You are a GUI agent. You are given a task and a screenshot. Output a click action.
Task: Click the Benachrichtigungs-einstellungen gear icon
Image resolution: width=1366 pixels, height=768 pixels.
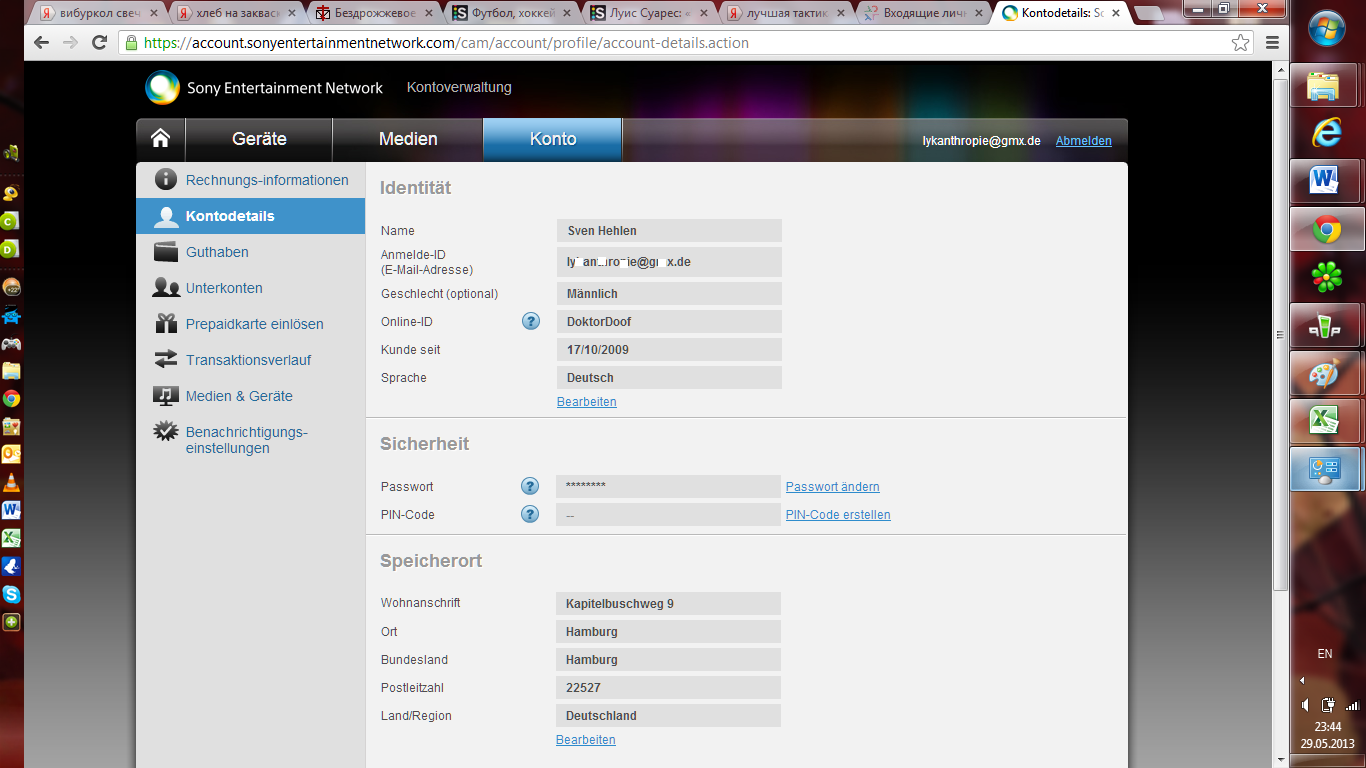click(166, 432)
